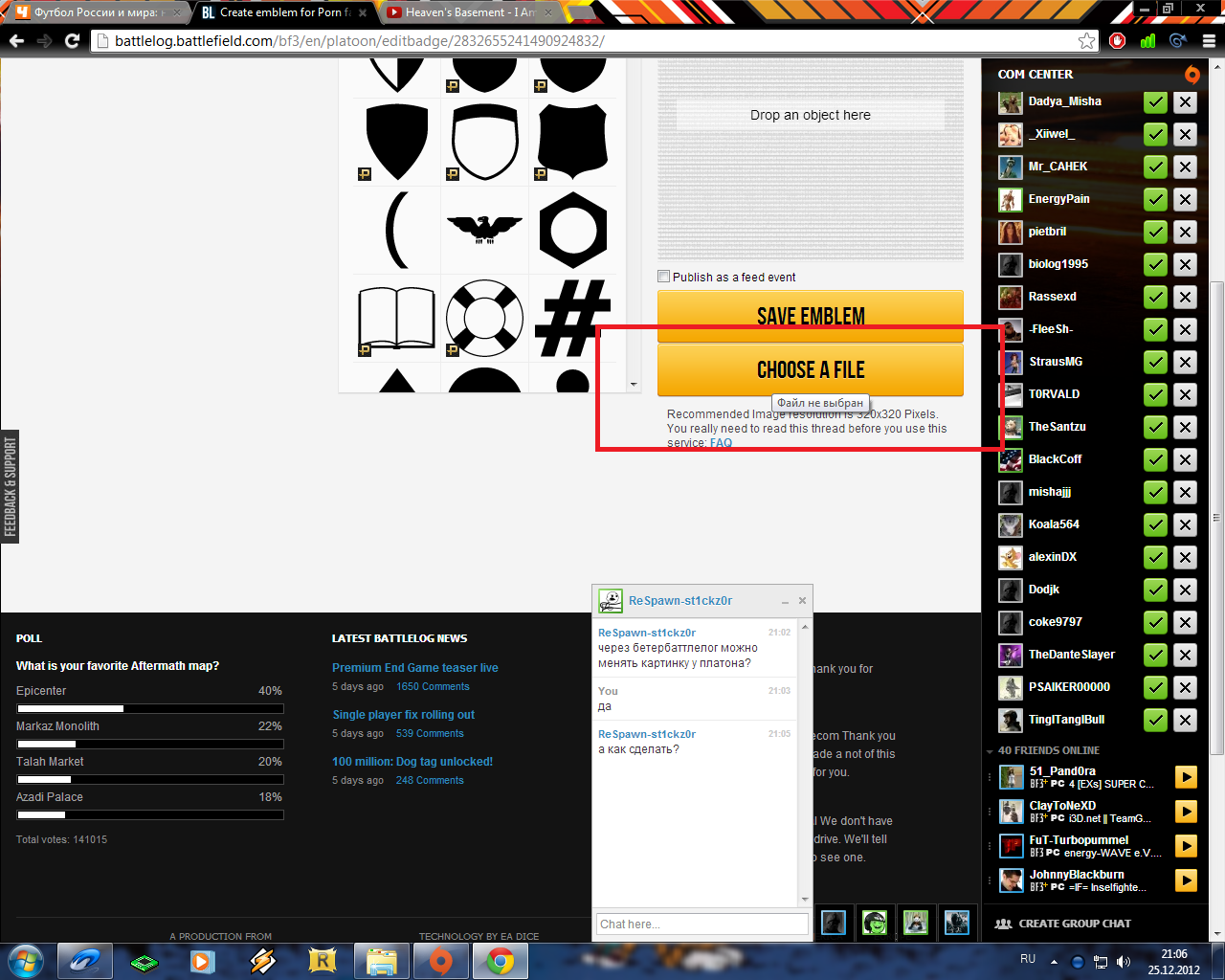1225x980 pixels.
Task: Click the Origin icon in Com Center header
Action: (1192, 75)
